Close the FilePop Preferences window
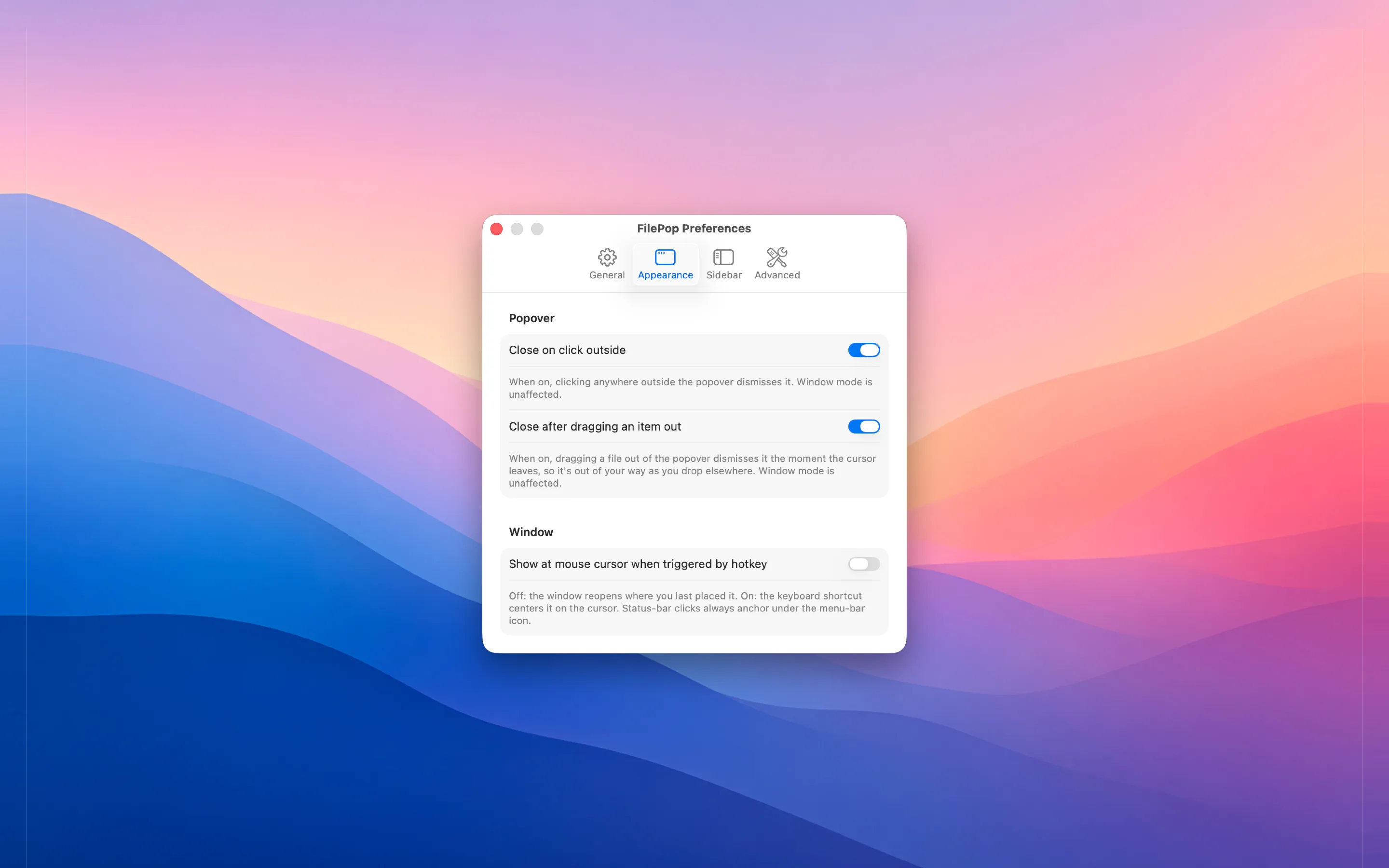The width and height of the screenshot is (1389, 868). coord(496,229)
